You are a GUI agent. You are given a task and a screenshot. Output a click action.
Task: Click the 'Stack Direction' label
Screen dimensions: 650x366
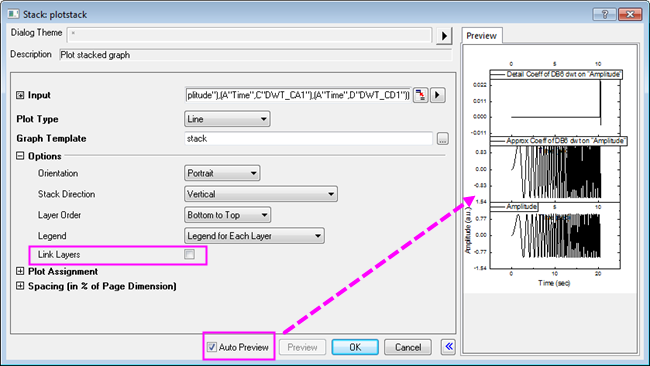click(x=66, y=194)
